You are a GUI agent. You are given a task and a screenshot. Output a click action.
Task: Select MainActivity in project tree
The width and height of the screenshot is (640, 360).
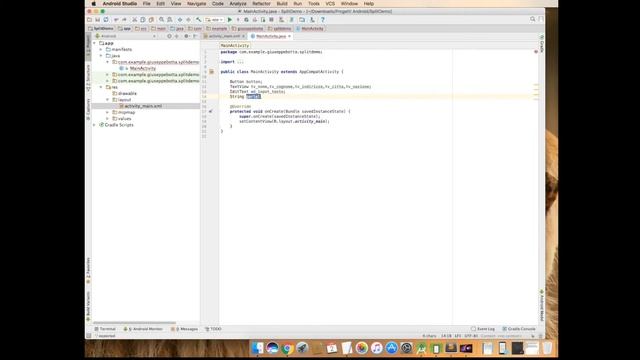pos(142,68)
